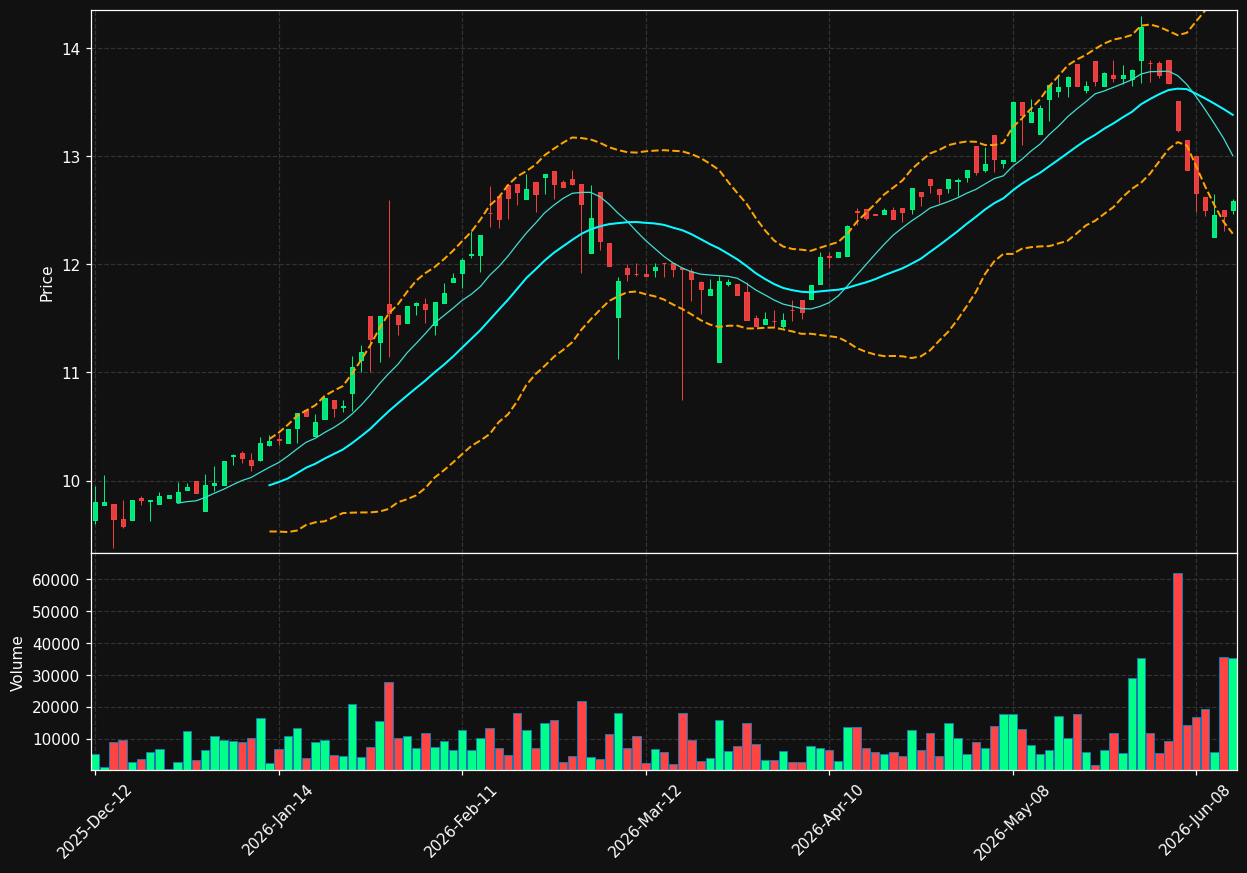The height and width of the screenshot is (873, 1247).
Task: Click the "Volume" y-axis label
Action: click(18, 663)
